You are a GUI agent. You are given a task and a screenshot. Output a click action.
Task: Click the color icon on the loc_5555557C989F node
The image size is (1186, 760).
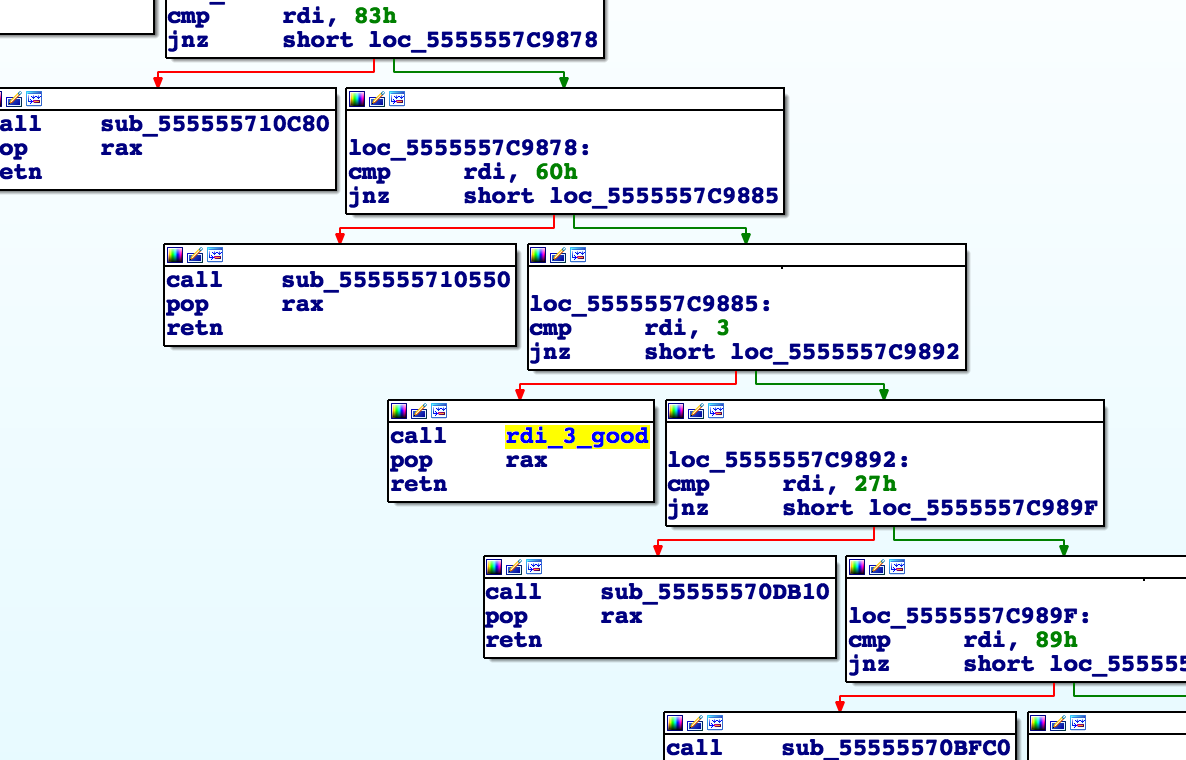coord(857,567)
